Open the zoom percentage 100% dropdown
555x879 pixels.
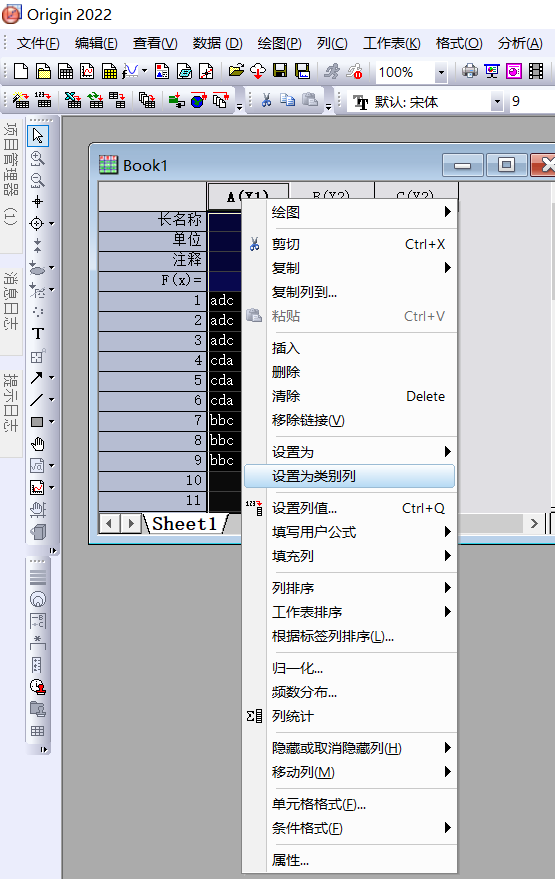(x=441, y=72)
